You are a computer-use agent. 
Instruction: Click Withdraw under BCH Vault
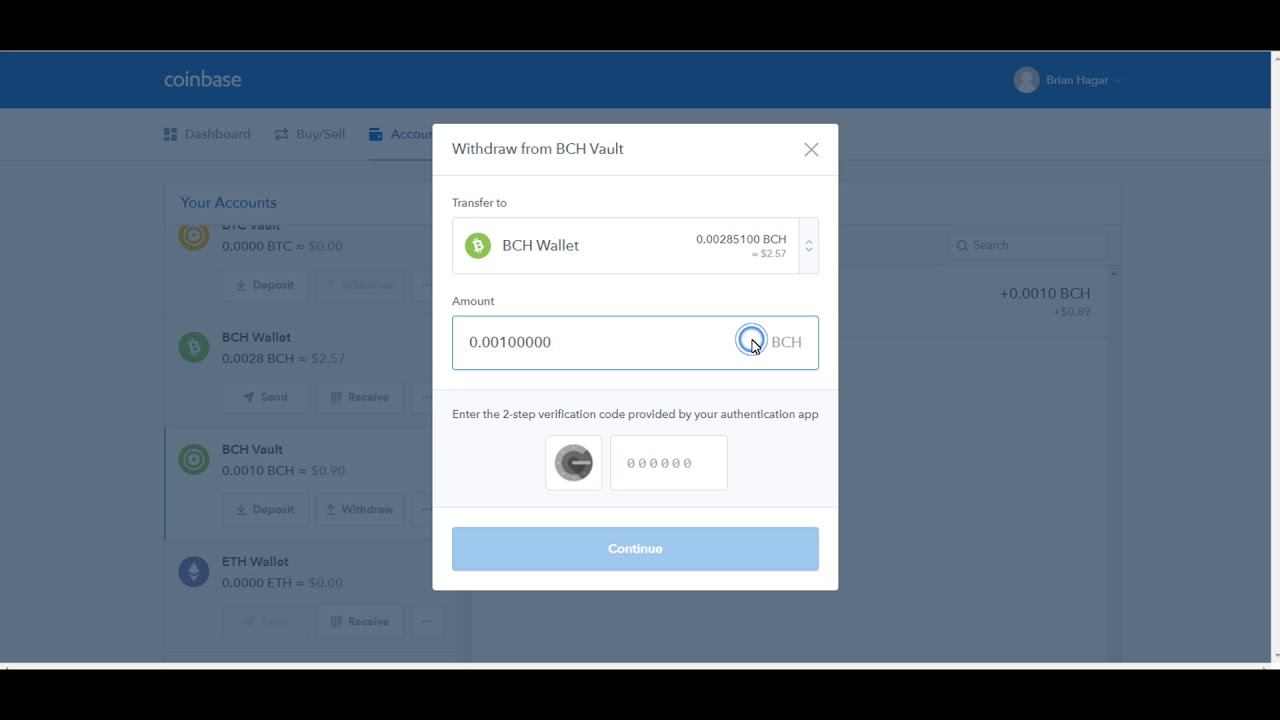pos(360,509)
